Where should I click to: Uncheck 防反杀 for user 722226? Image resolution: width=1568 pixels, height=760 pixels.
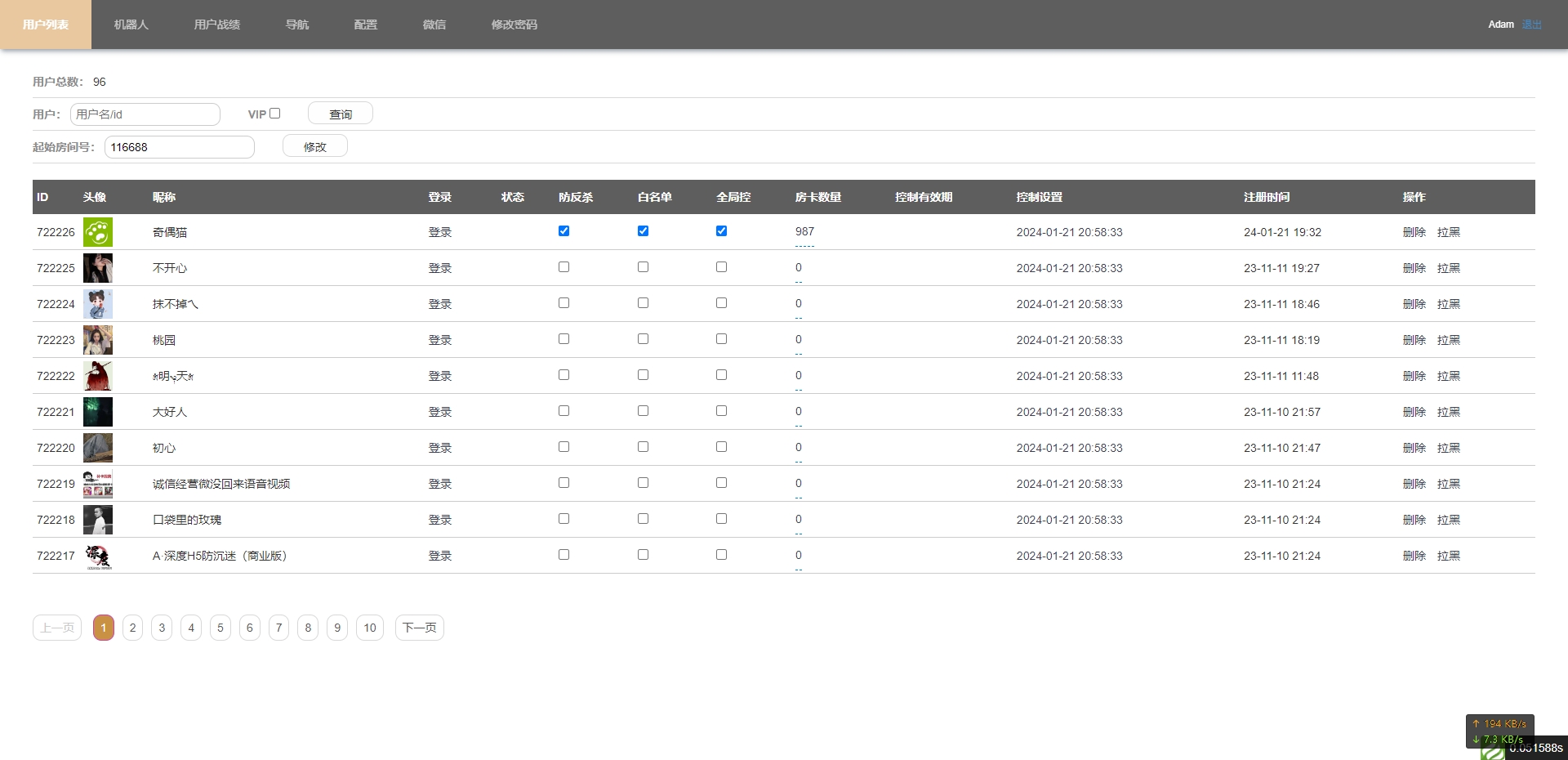[563, 231]
